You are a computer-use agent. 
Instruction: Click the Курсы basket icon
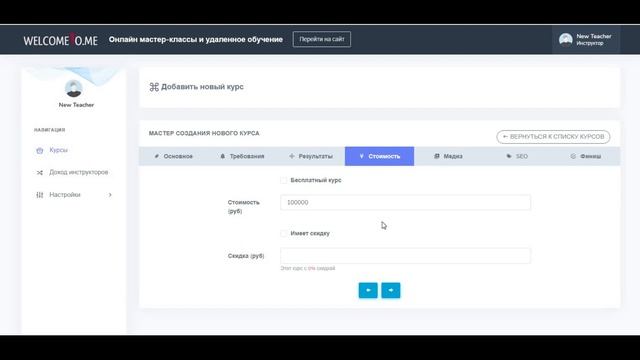[x=40, y=150]
